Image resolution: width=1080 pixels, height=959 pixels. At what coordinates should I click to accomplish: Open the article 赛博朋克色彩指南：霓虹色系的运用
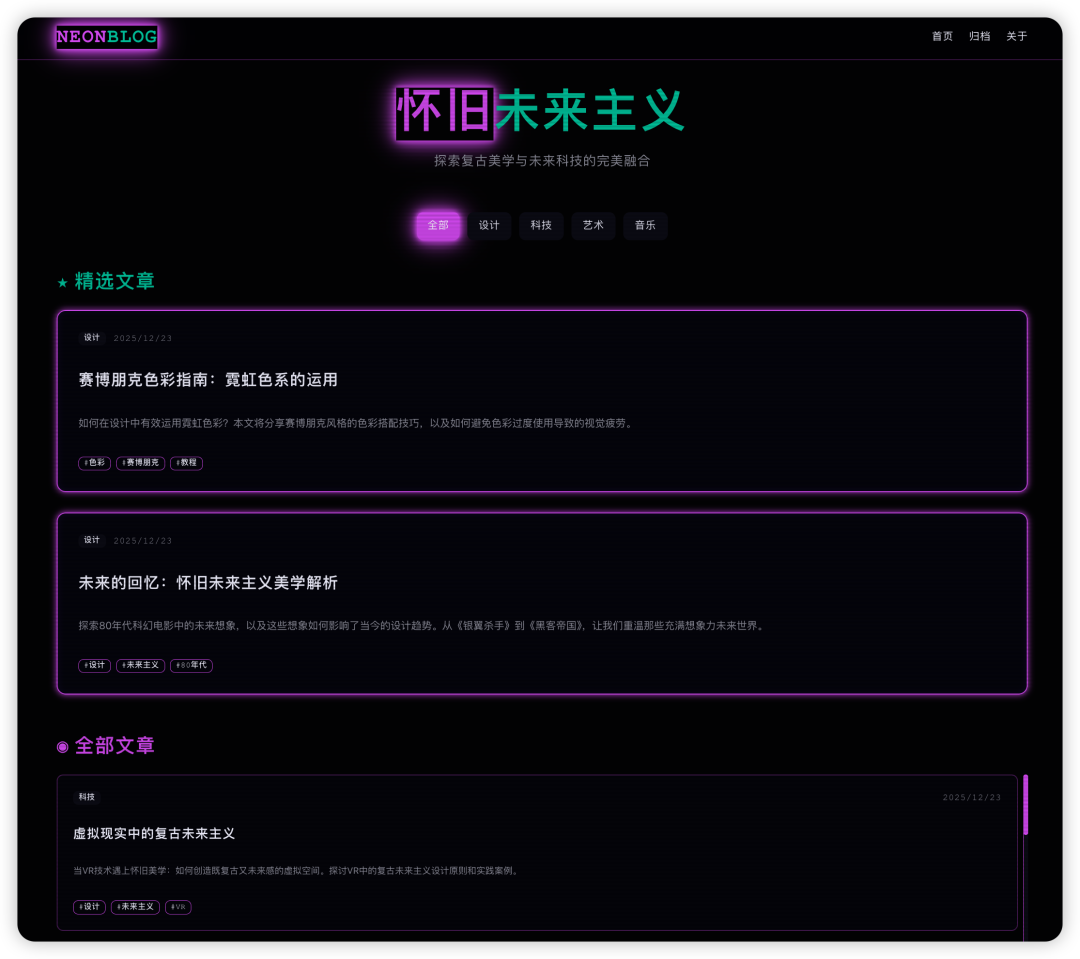pyautogui.click(x=208, y=380)
